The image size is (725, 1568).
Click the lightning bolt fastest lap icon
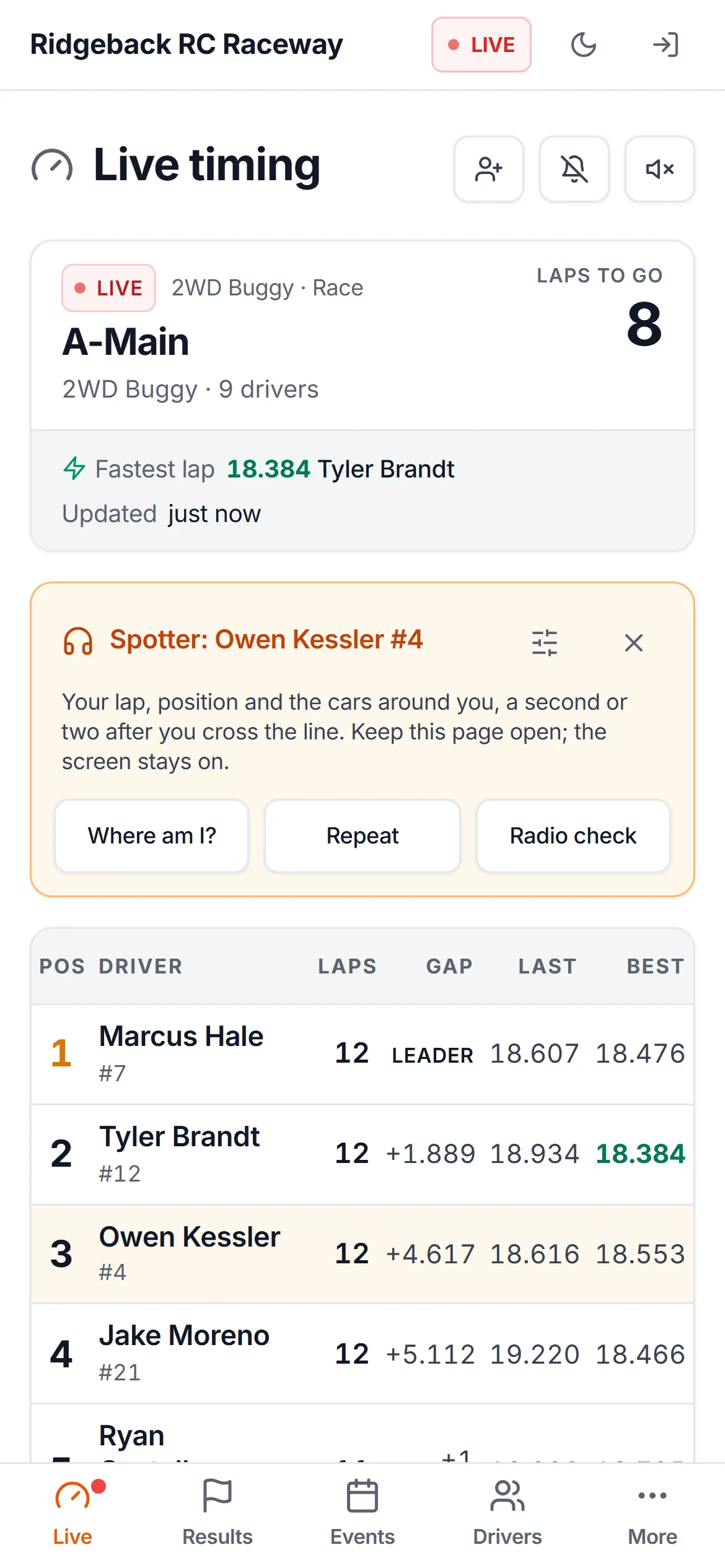click(x=74, y=469)
